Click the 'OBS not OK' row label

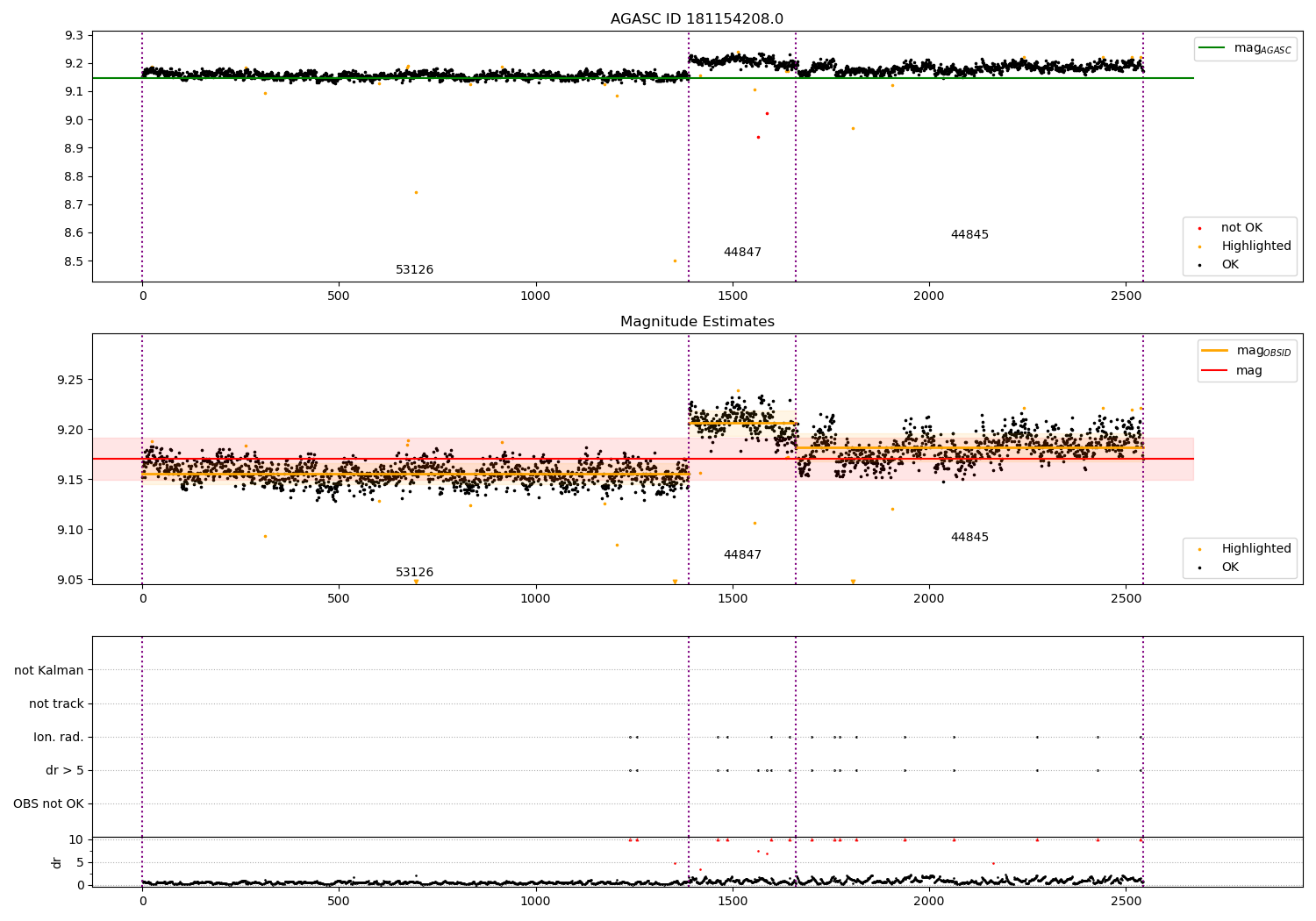pos(48,804)
